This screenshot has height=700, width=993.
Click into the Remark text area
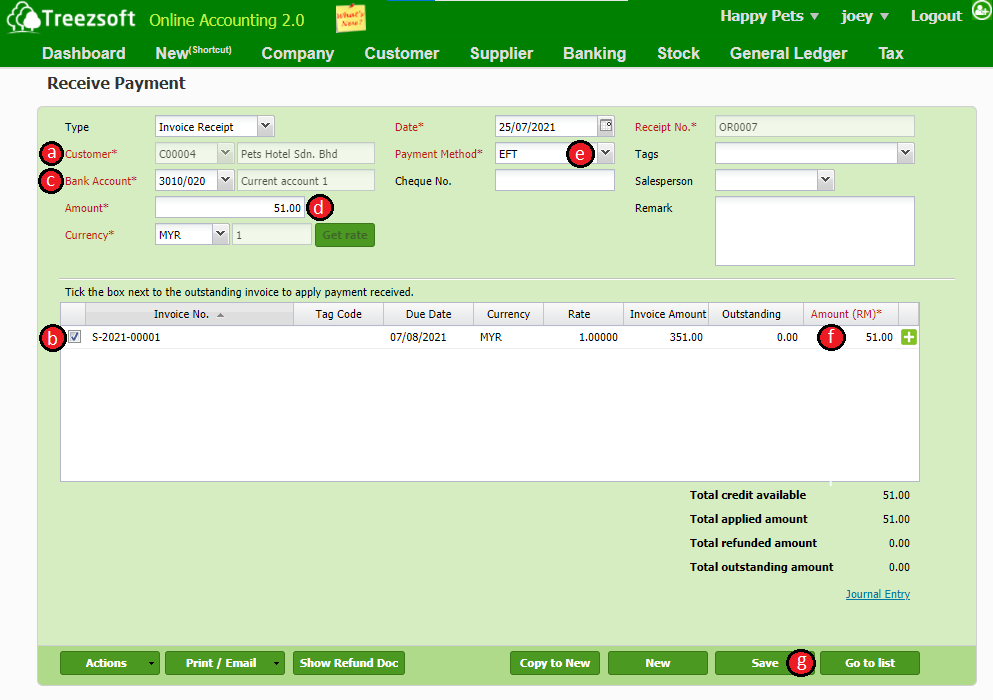814,231
